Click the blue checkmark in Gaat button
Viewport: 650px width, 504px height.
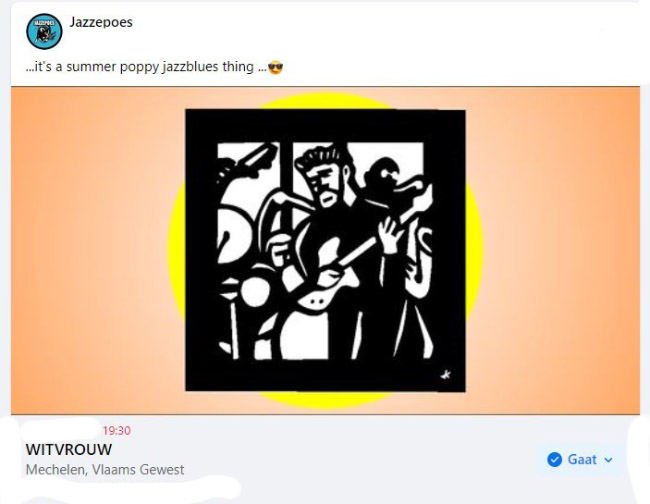click(x=554, y=459)
